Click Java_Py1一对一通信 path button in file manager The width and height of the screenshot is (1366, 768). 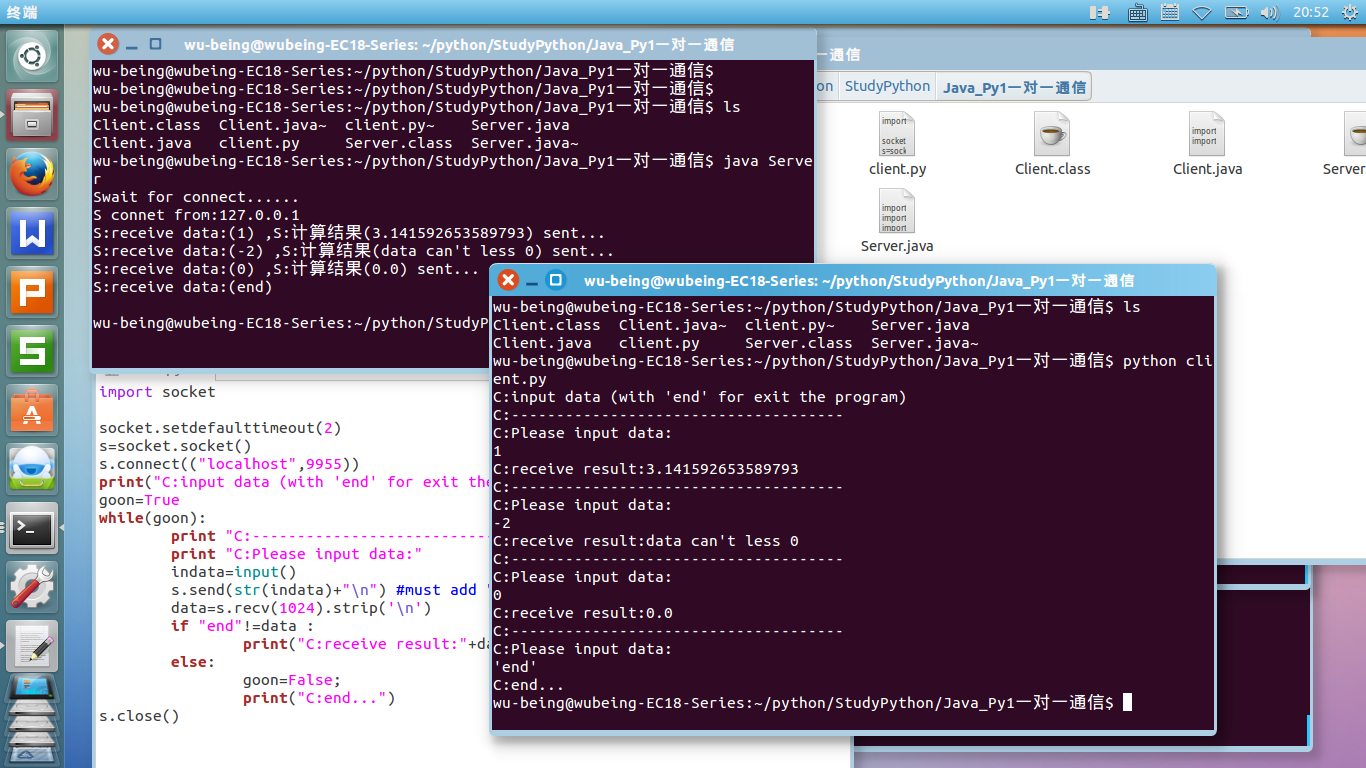(x=1014, y=87)
